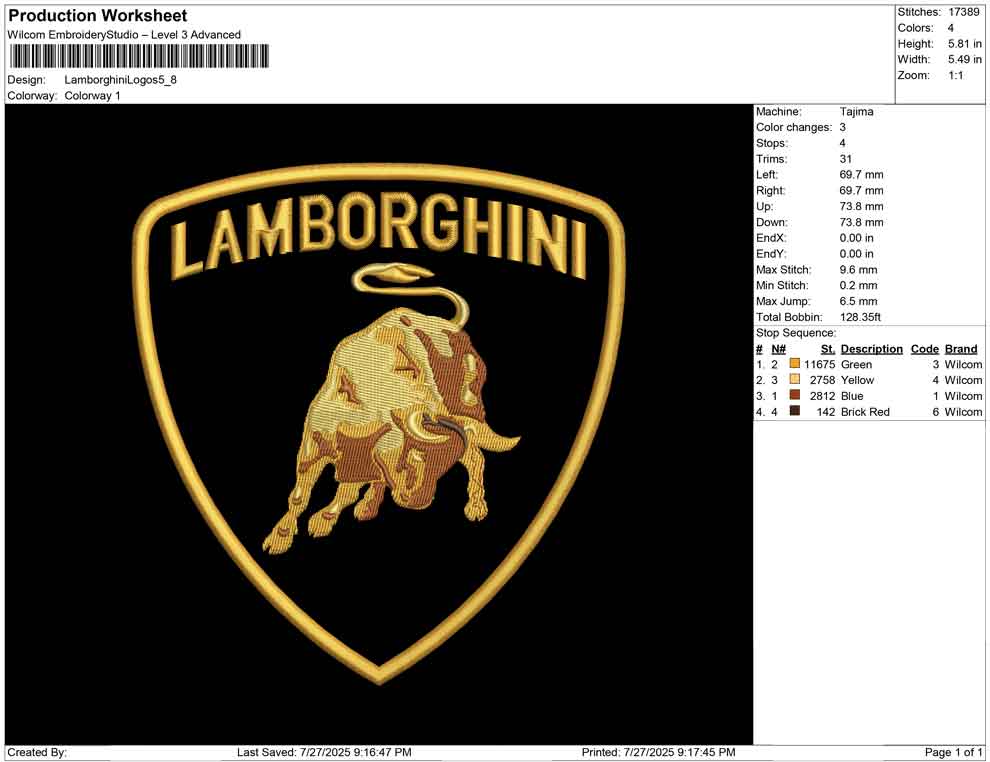Click the Blue thread color swatch
The width and height of the screenshot is (990, 762).
click(795, 395)
